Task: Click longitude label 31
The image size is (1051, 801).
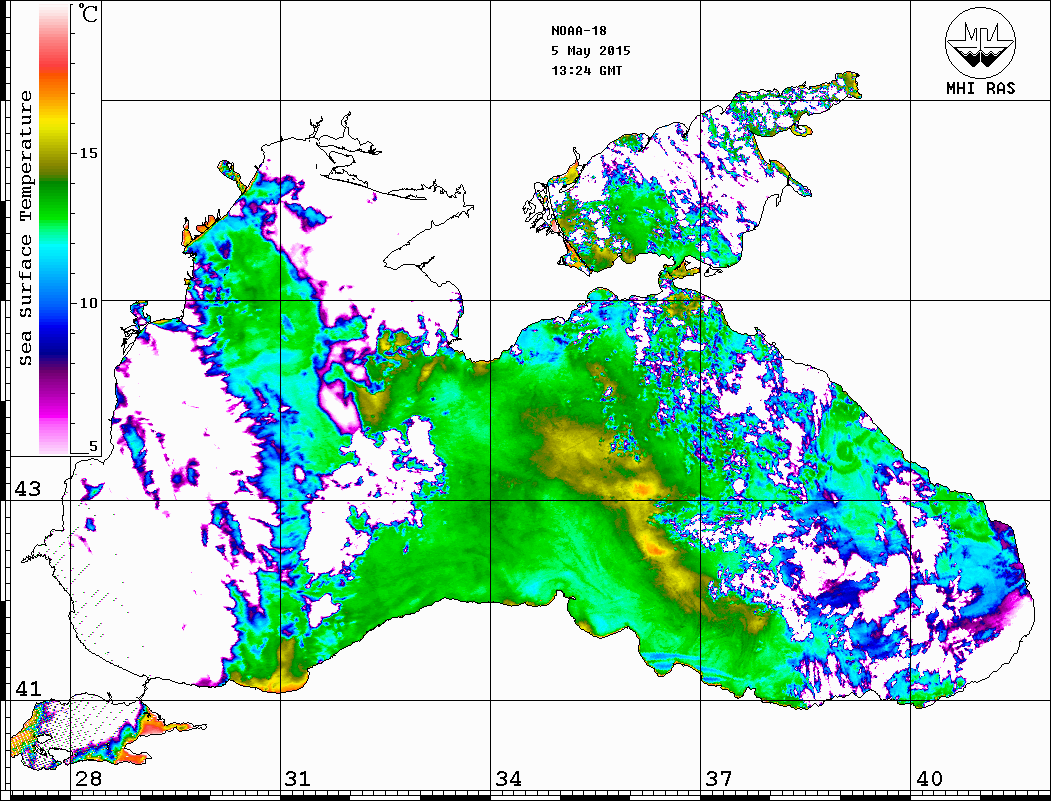Action: [x=298, y=778]
